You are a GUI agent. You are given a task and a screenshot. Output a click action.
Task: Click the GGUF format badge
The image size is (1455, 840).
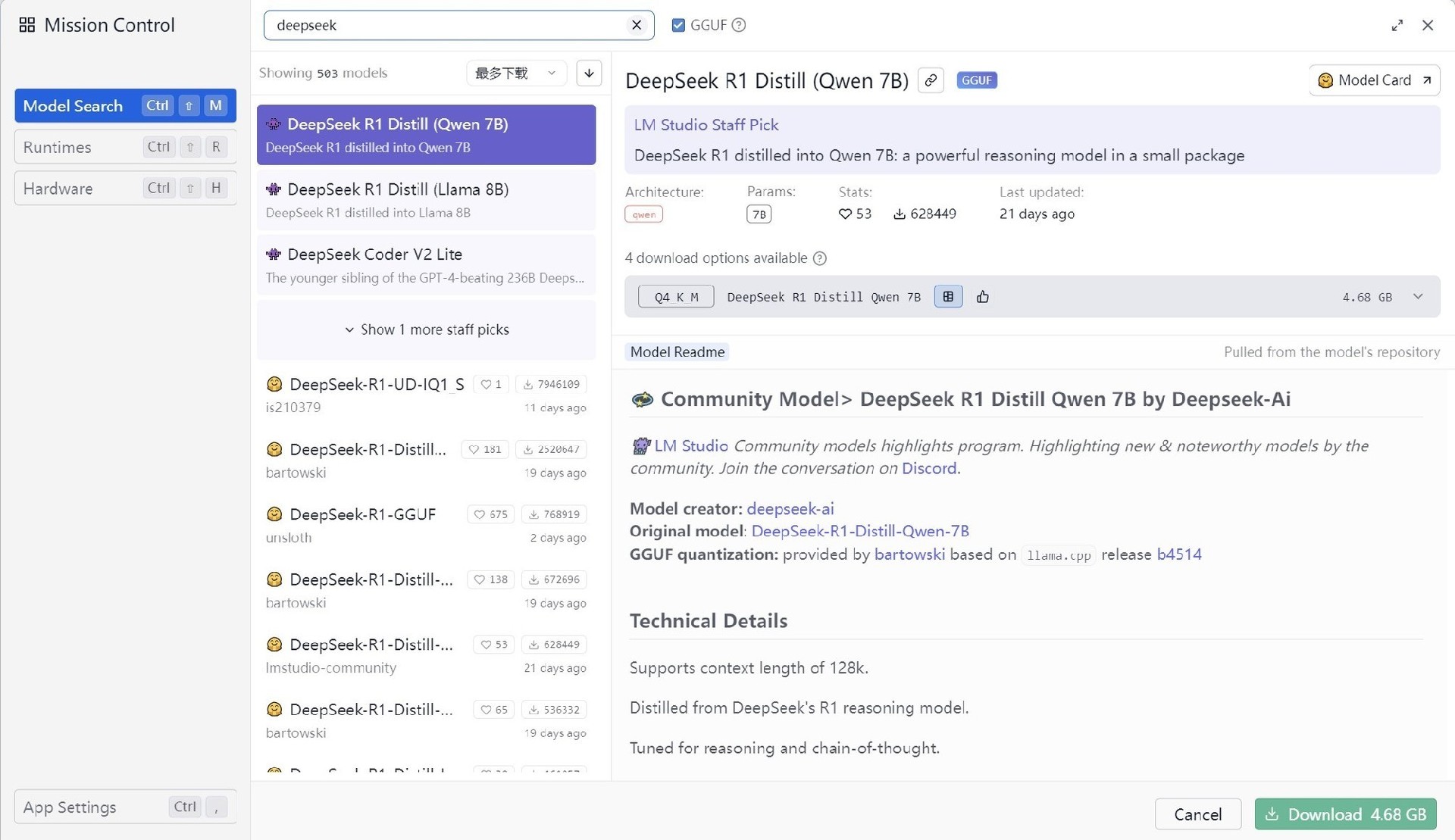tap(977, 80)
